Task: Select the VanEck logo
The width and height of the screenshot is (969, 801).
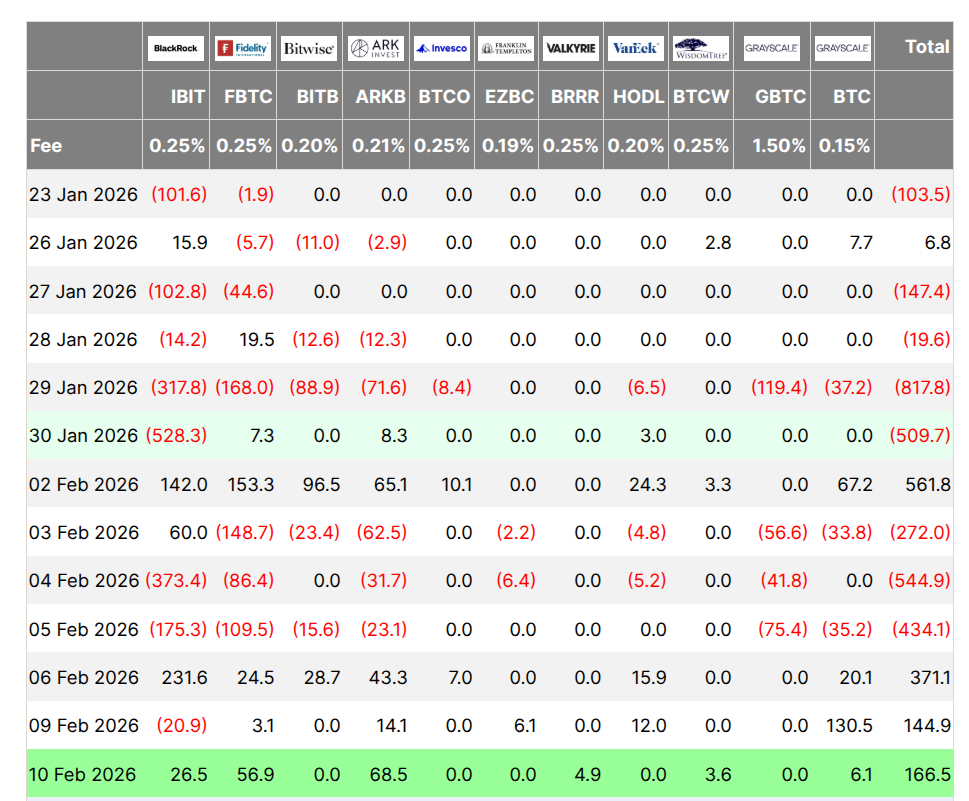Action: click(636, 48)
